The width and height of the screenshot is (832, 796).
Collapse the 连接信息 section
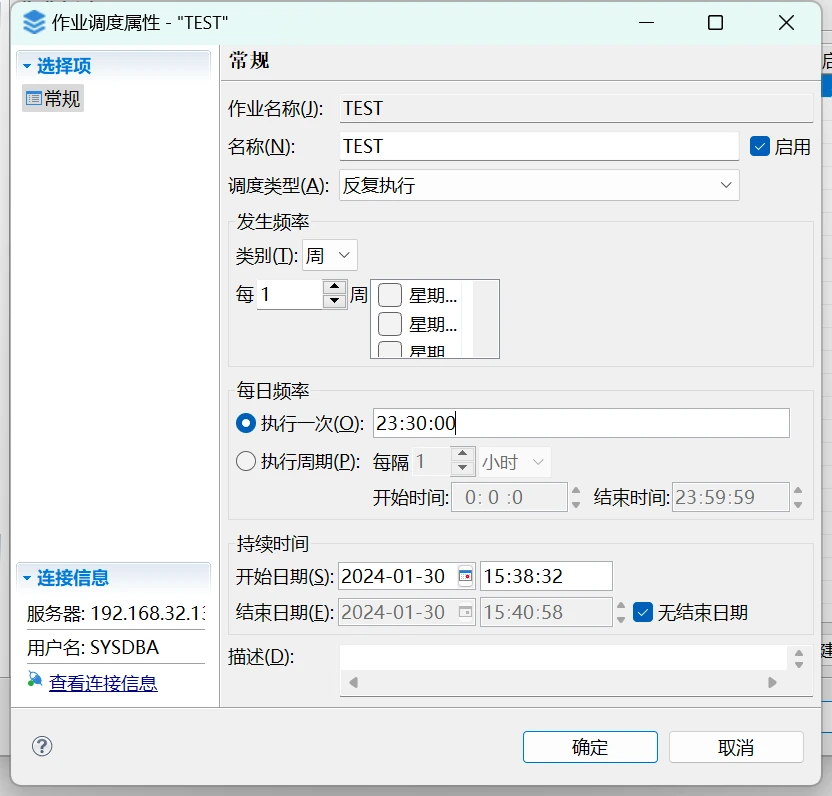click(x=27, y=578)
